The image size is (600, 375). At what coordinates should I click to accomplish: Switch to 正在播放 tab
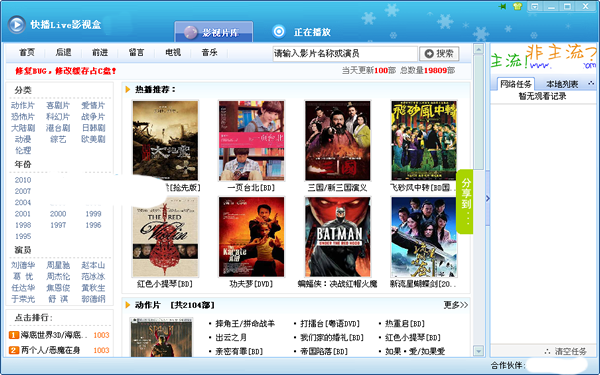(x=301, y=32)
